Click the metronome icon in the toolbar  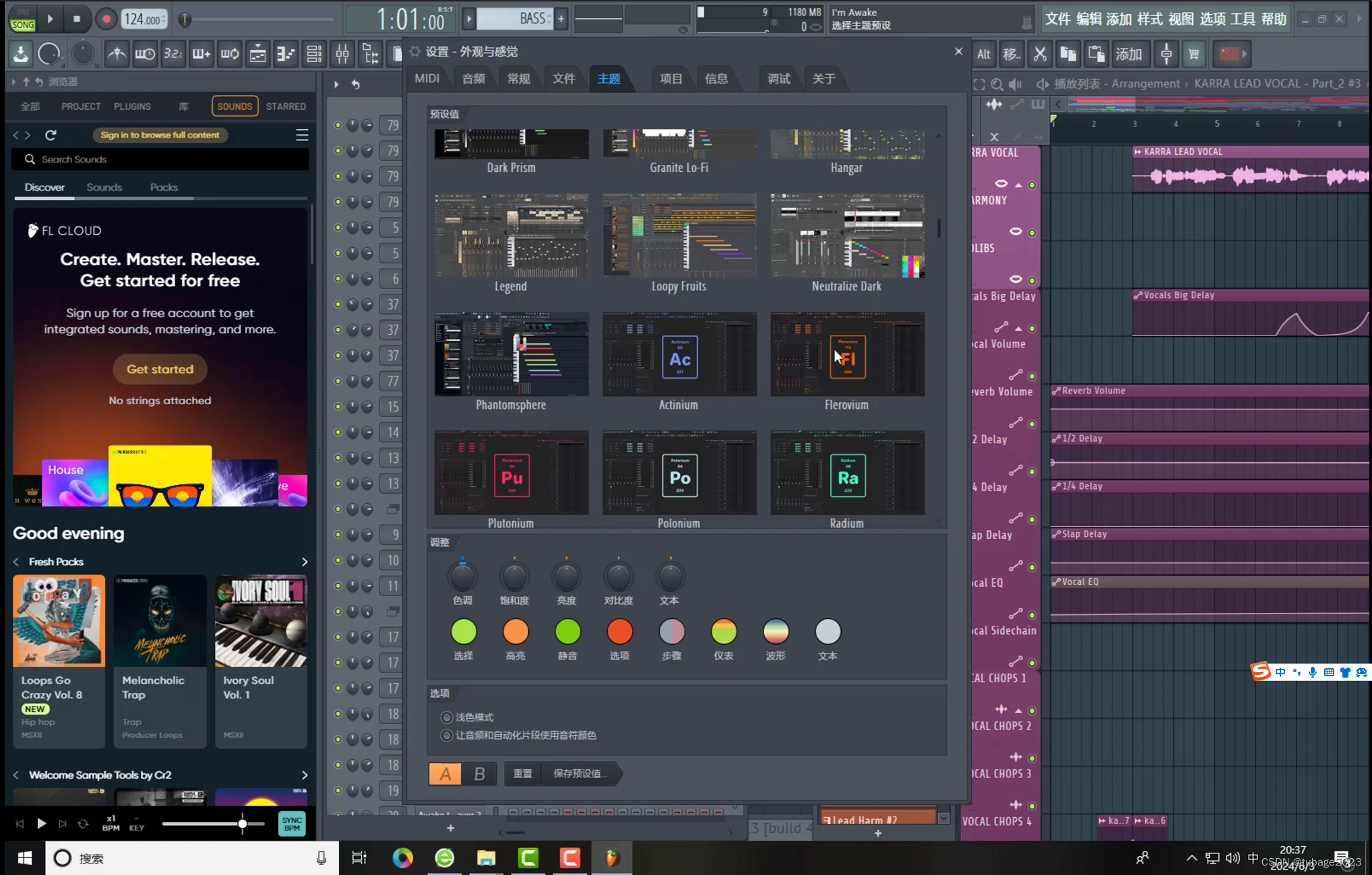(x=117, y=54)
